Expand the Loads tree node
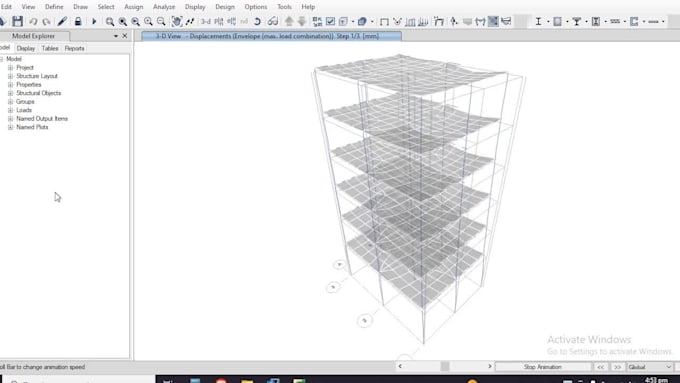Screen dimensions: 680x383 [x=10, y=110]
